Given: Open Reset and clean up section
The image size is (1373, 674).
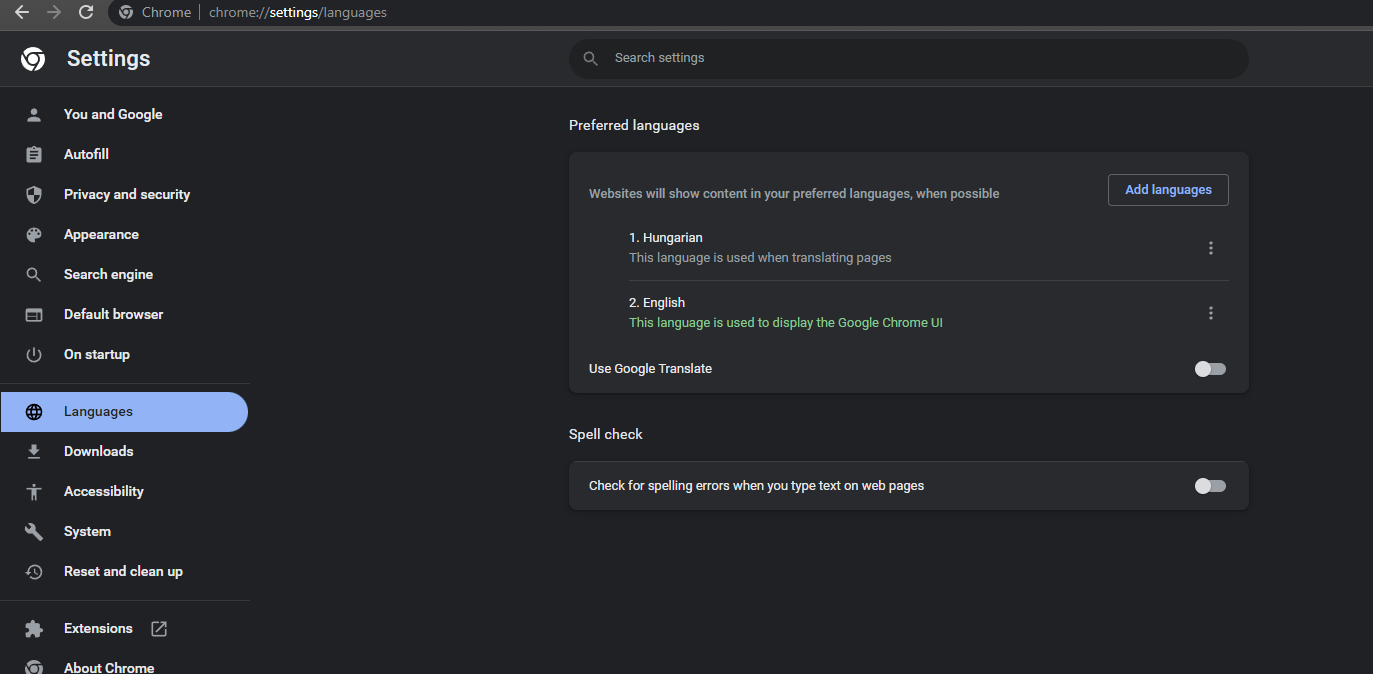Looking at the screenshot, I should coord(124,571).
